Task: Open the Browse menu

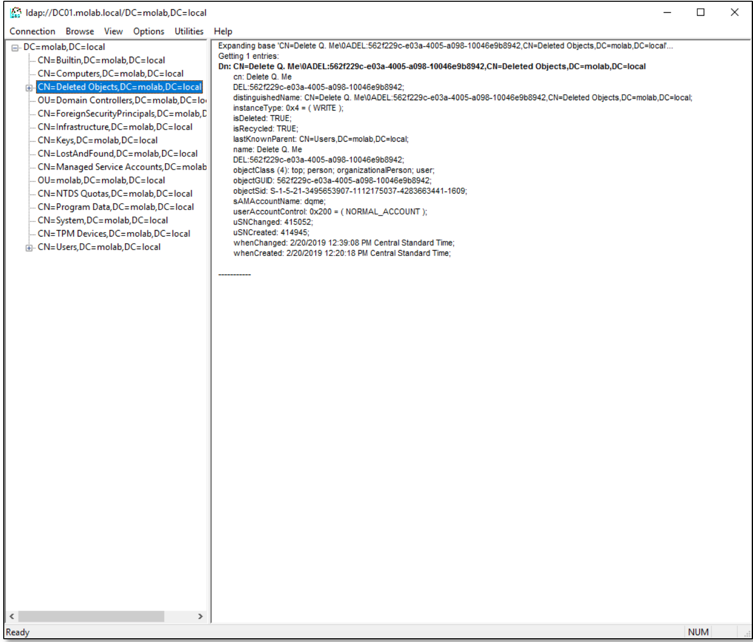Action: click(80, 31)
